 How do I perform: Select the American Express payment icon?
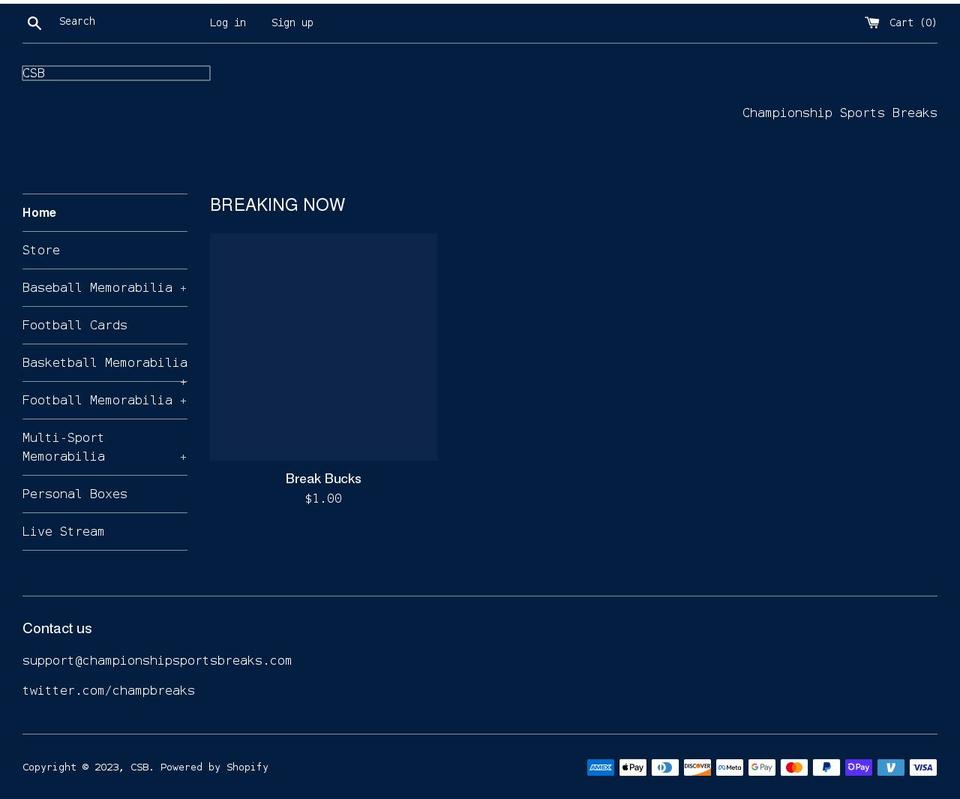point(600,767)
